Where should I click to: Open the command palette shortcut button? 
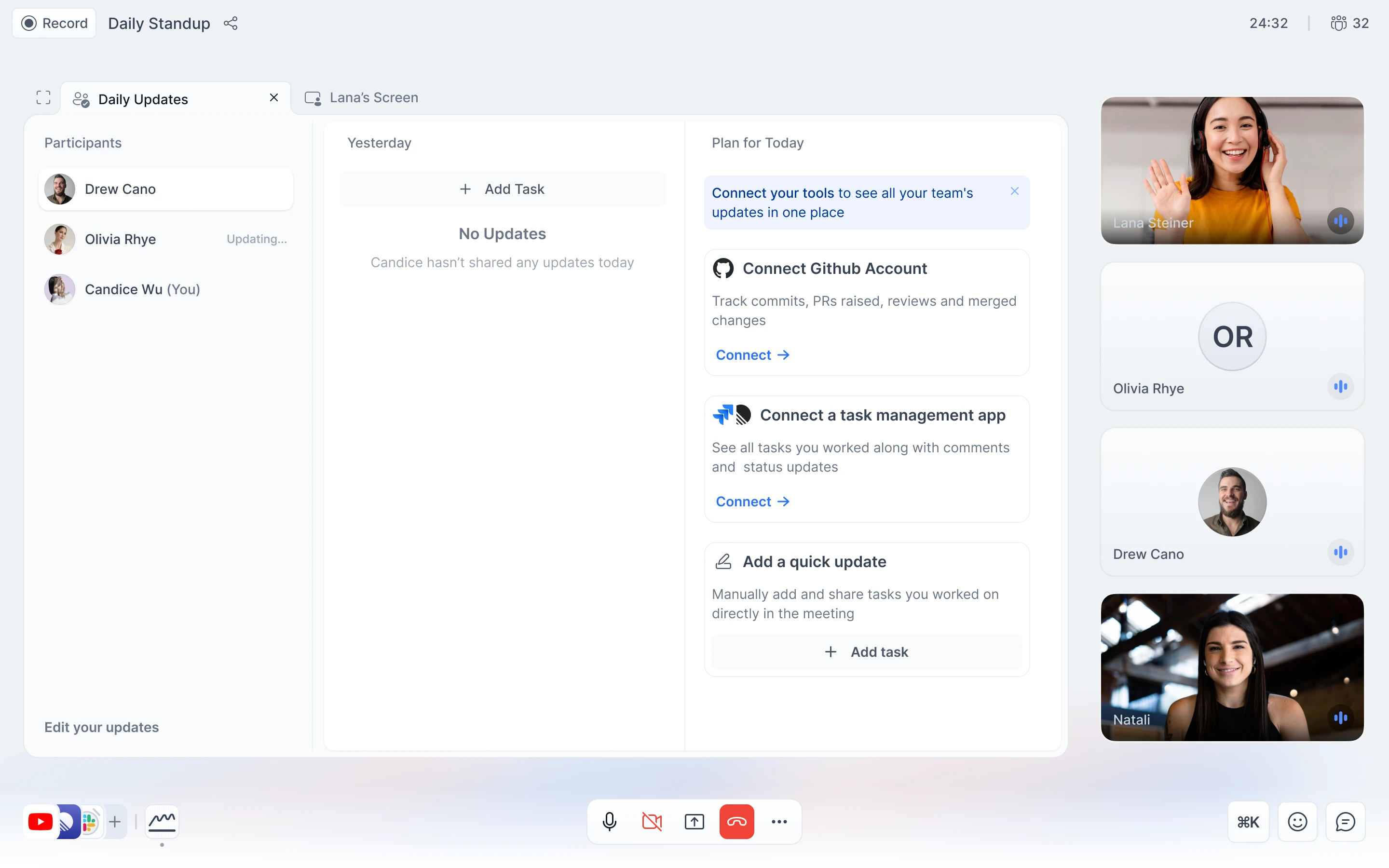coord(1248,822)
